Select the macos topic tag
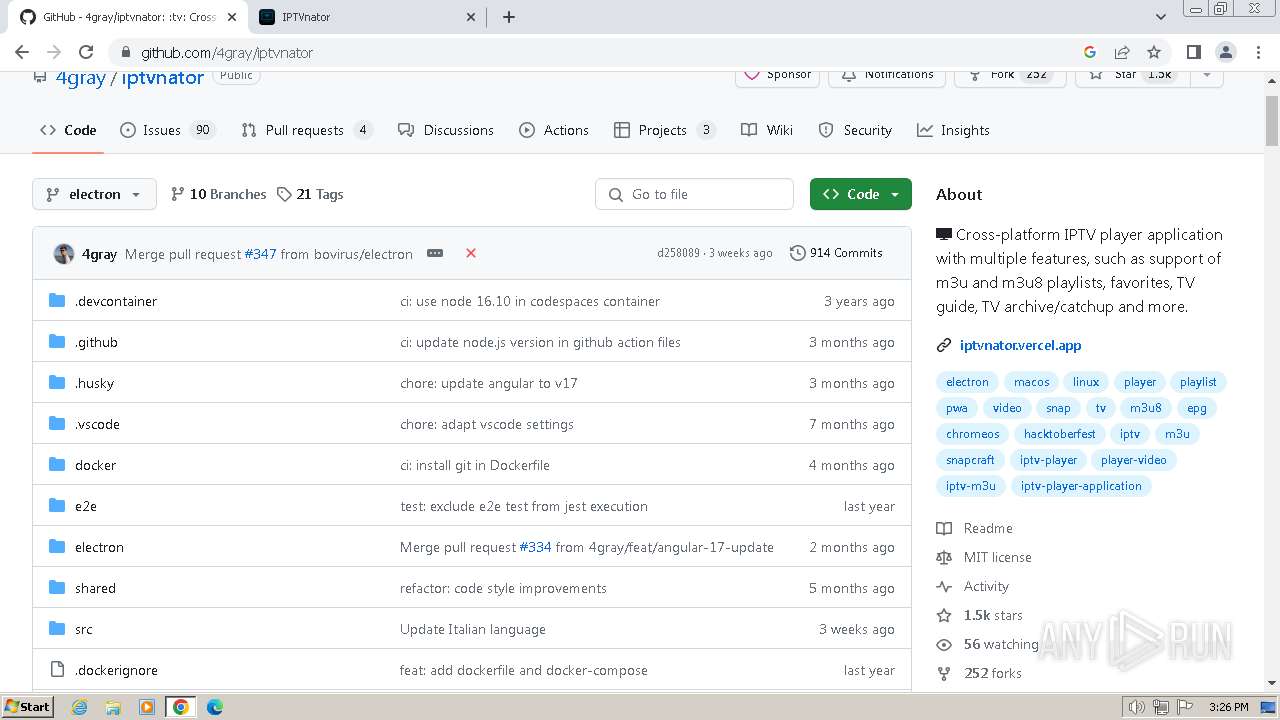1280x720 pixels. [x=1031, y=382]
